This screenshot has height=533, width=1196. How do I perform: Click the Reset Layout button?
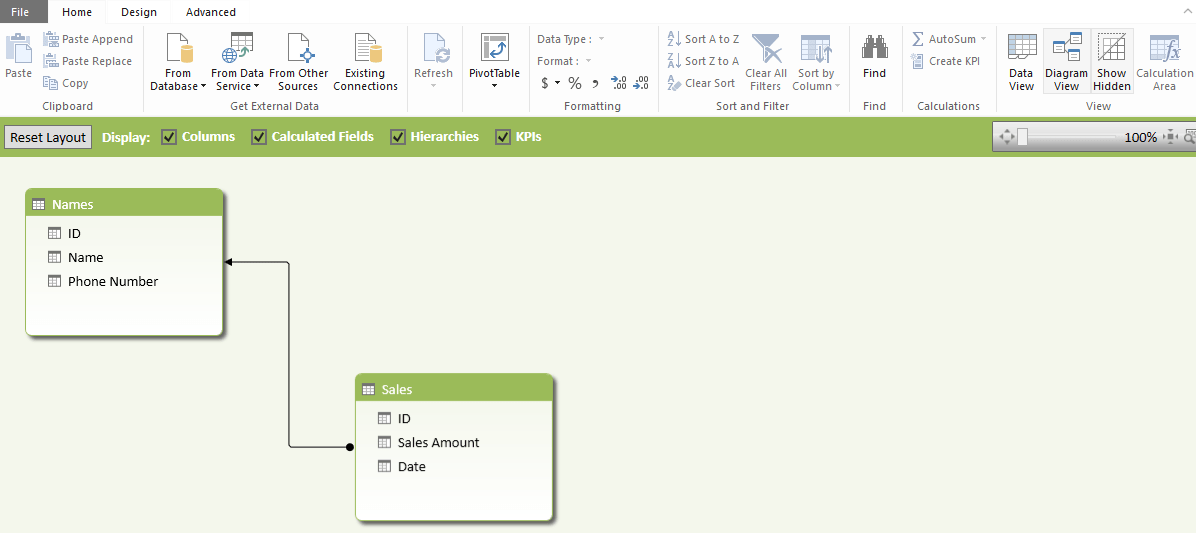coord(48,137)
